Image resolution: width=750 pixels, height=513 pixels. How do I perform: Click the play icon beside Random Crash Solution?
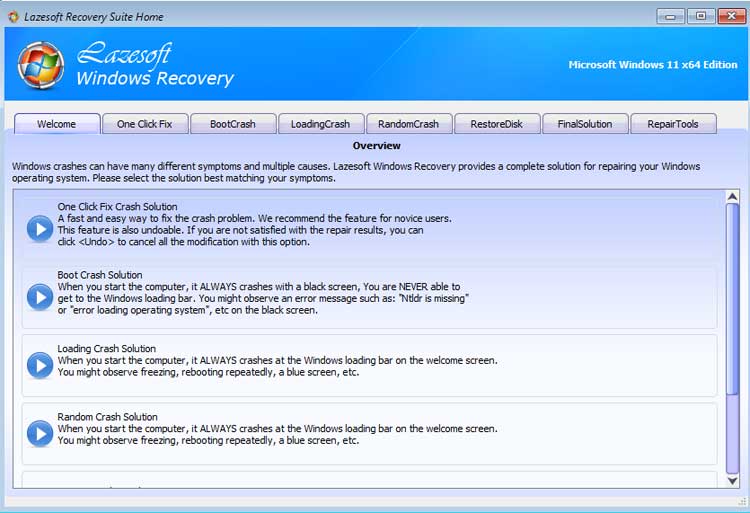[40, 434]
